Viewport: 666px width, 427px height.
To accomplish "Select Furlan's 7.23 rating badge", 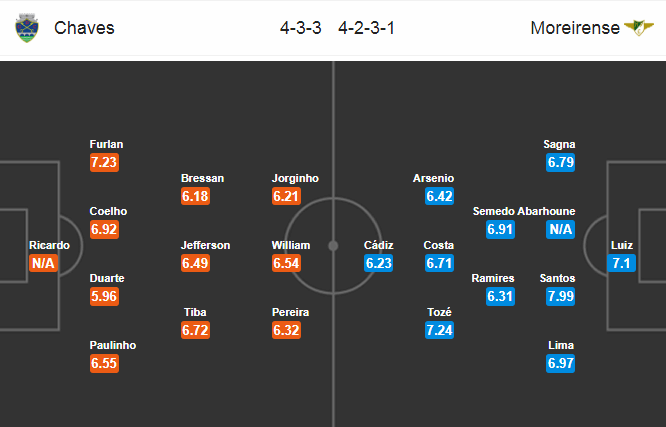I will pyautogui.click(x=104, y=162).
